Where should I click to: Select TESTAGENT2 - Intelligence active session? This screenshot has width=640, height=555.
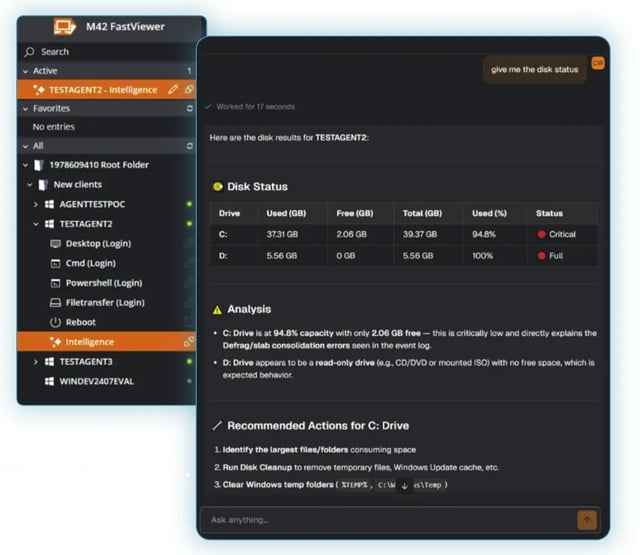point(107,90)
